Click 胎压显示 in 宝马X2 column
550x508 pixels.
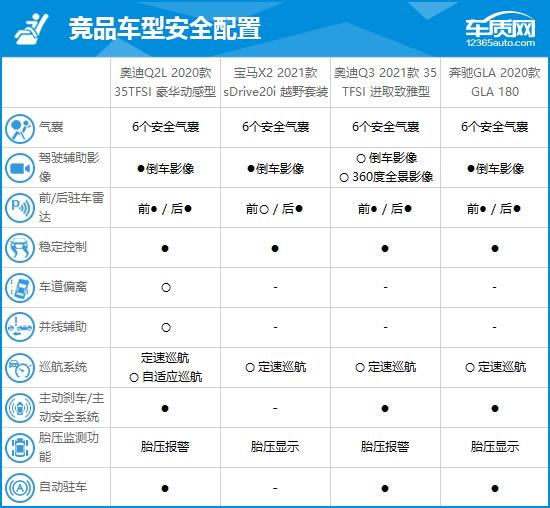tap(275, 447)
